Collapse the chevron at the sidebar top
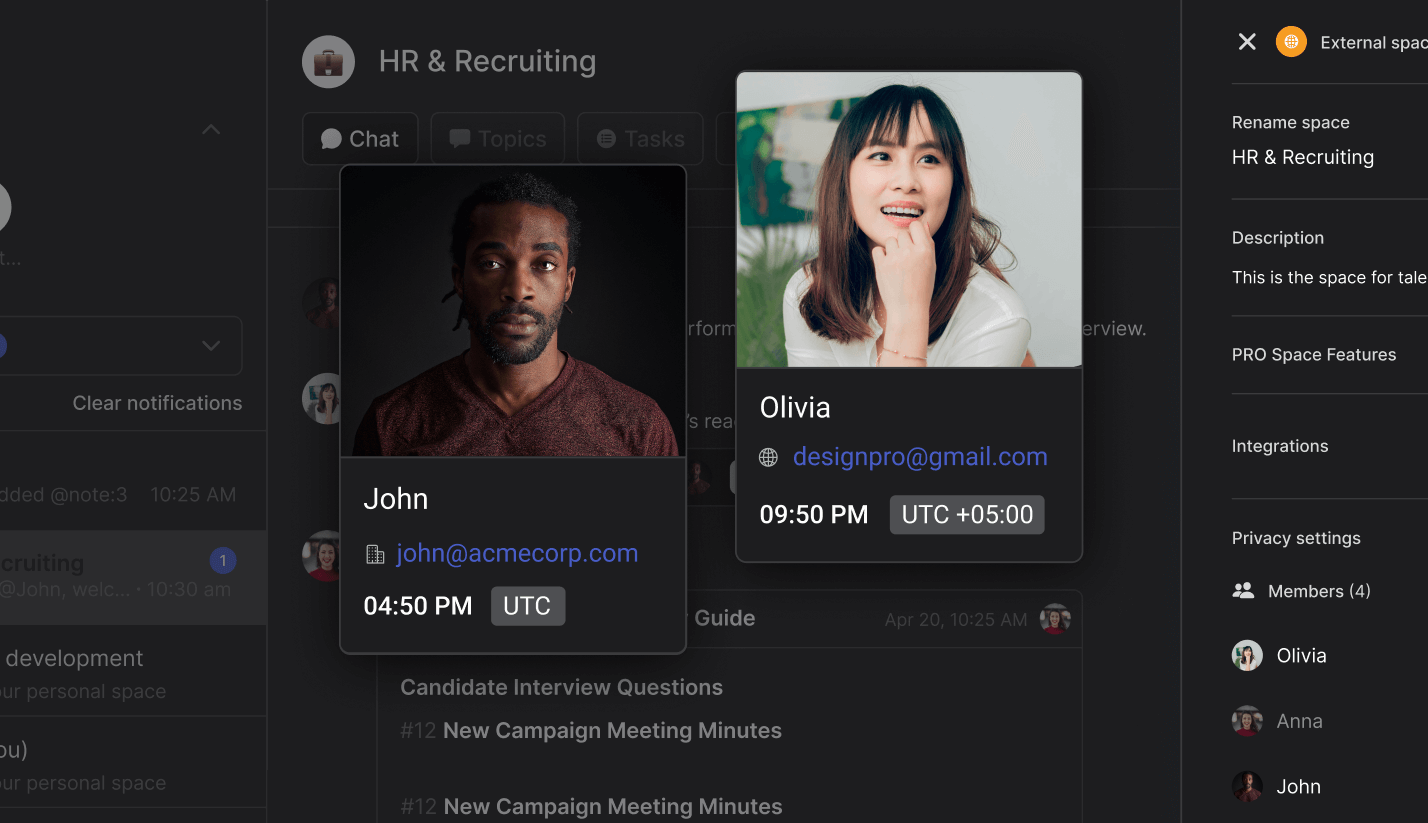The image size is (1428, 823). [x=210, y=129]
